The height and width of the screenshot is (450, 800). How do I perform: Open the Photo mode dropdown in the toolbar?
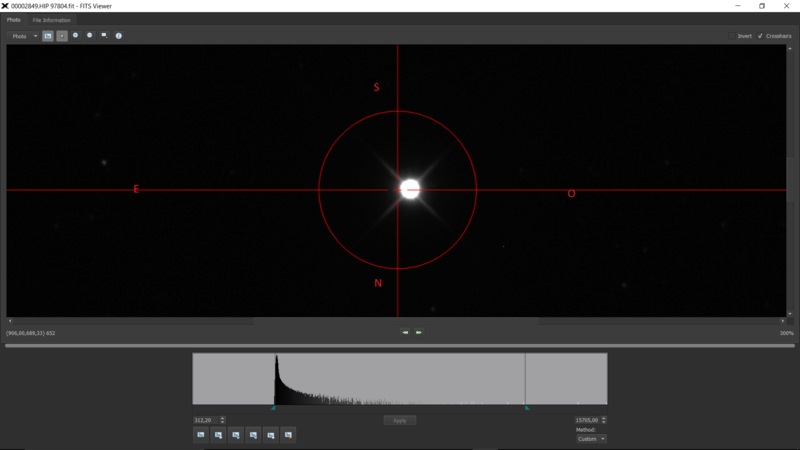23,36
